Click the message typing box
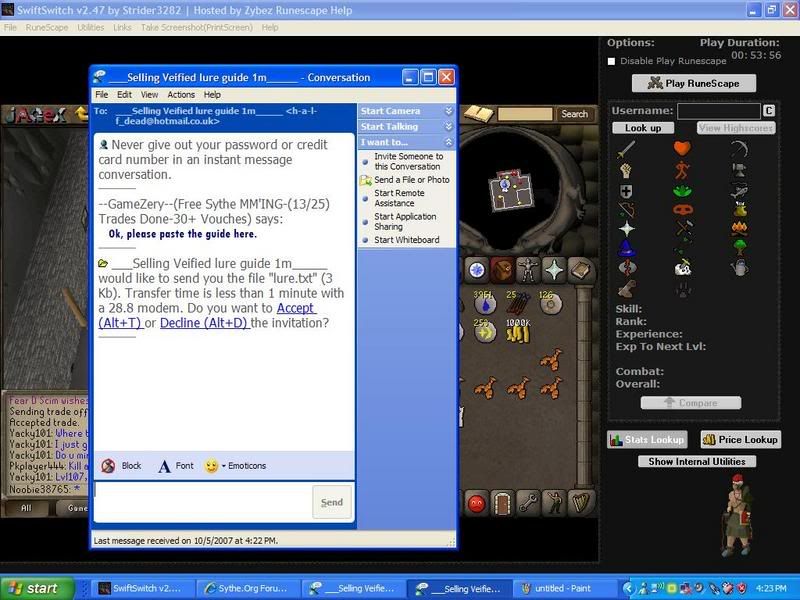The height and width of the screenshot is (600, 800). (x=203, y=502)
